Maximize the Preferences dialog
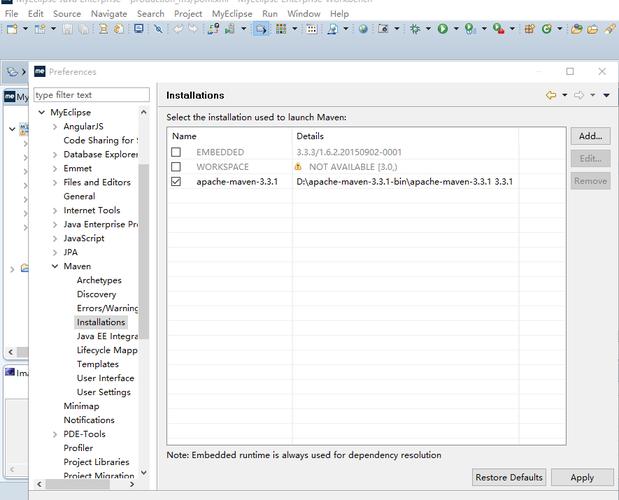 click(570, 71)
